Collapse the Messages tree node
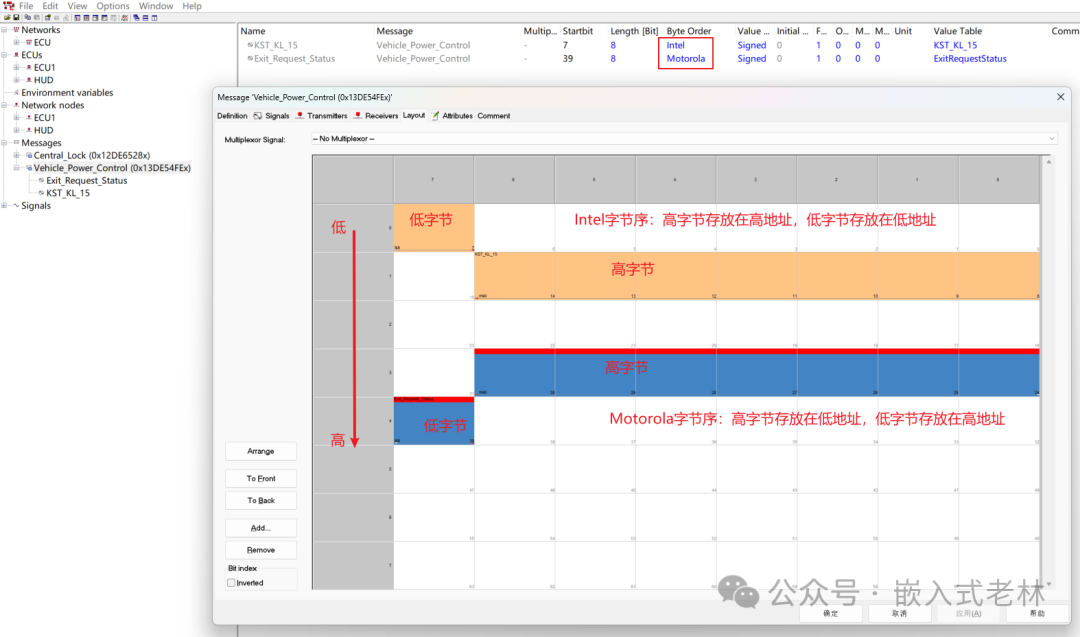 click(5, 143)
